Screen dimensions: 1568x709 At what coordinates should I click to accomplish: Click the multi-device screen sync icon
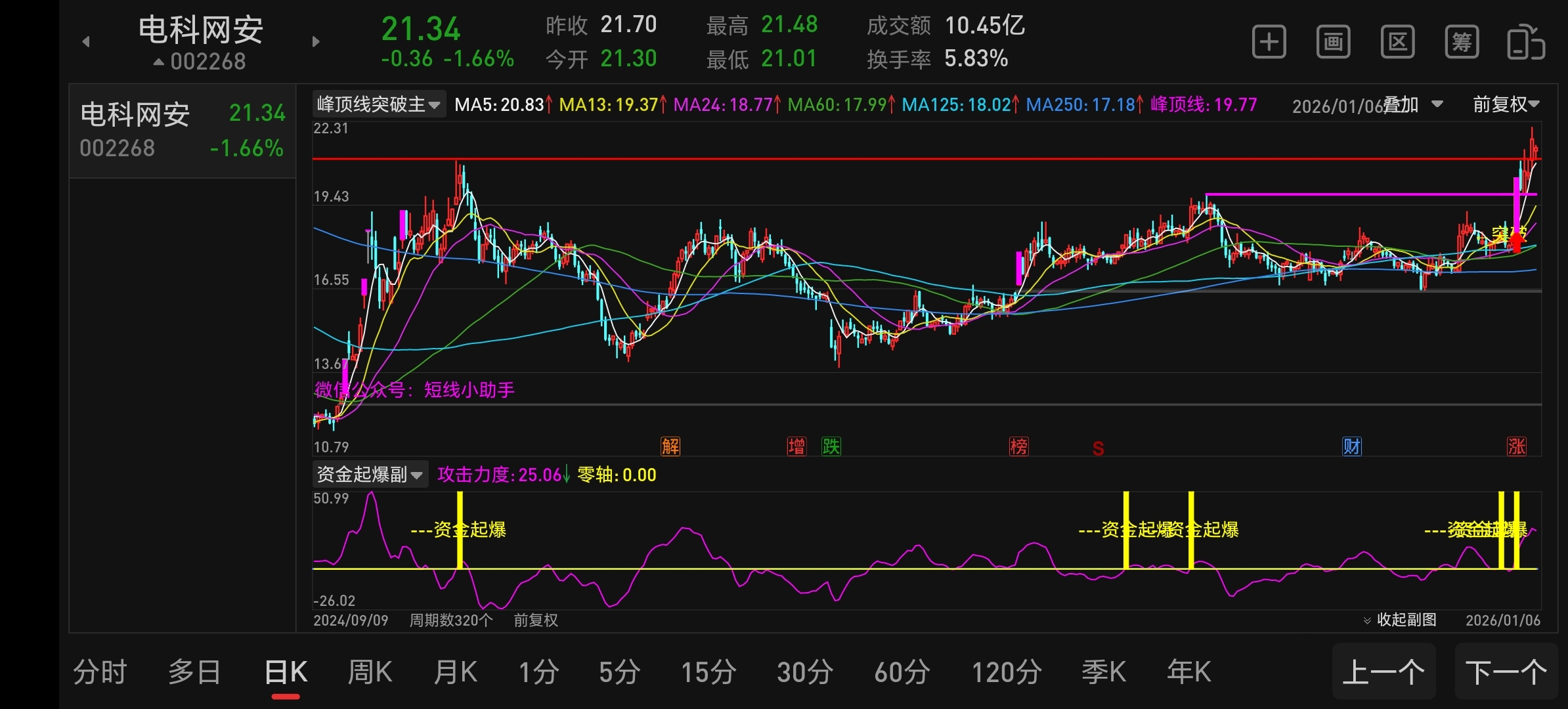coord(1525,43)
